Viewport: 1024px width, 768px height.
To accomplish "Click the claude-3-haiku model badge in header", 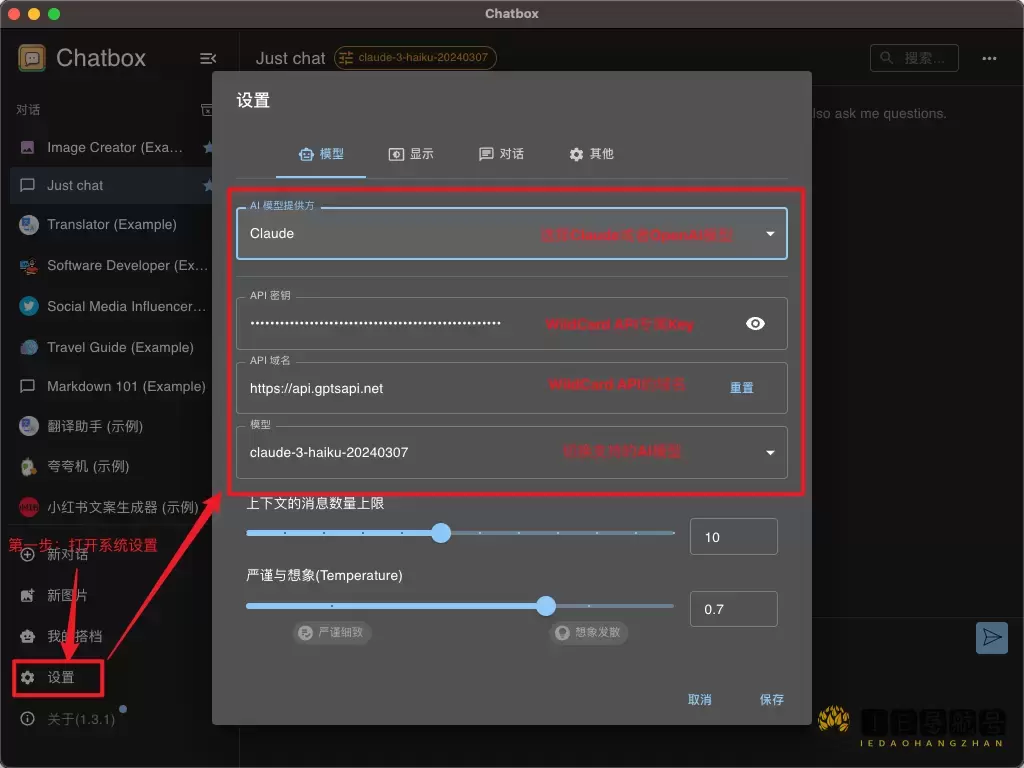I will (x=415, y=57).
